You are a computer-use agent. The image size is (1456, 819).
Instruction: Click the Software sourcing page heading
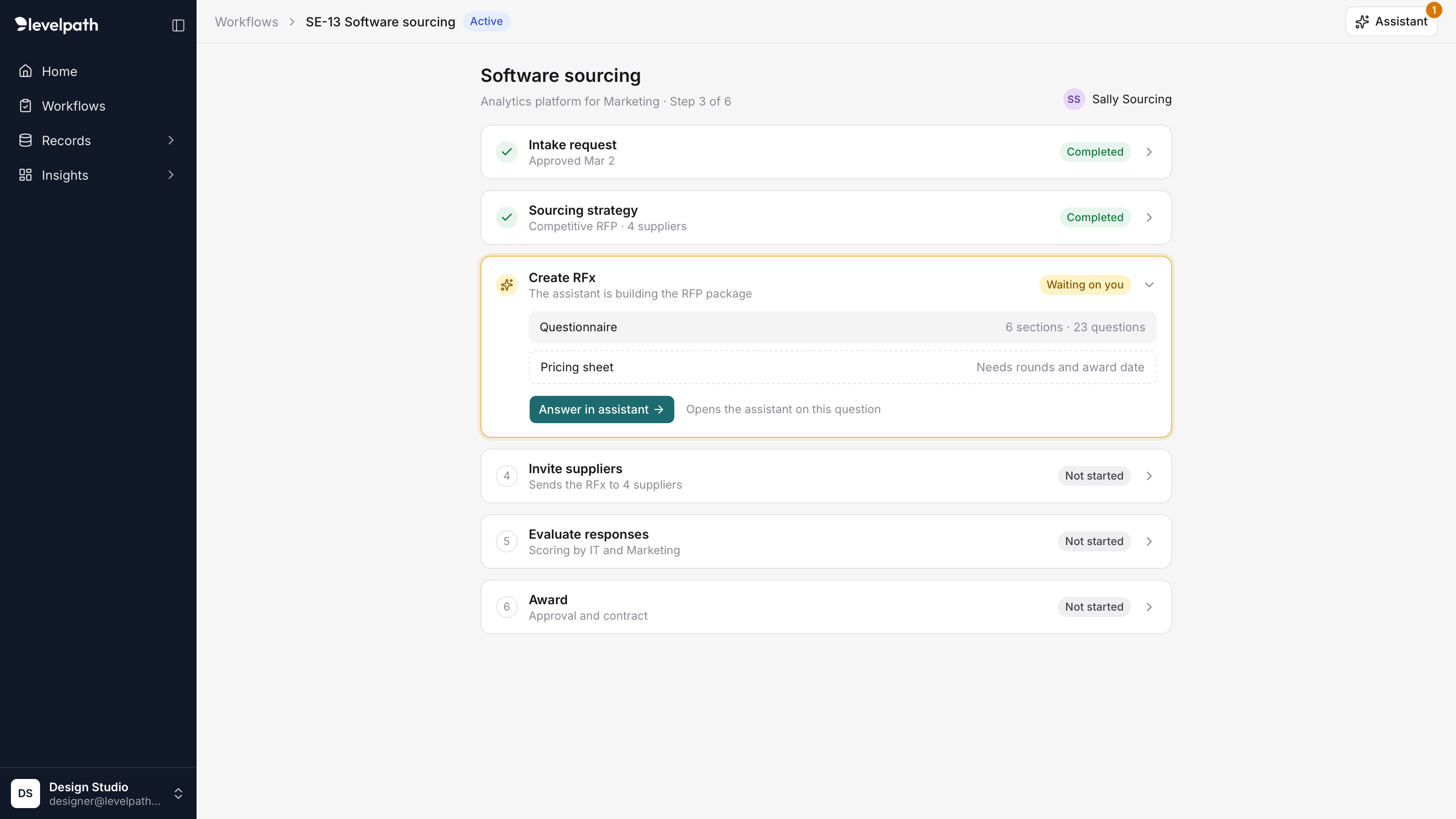click(x=560, y=76)
